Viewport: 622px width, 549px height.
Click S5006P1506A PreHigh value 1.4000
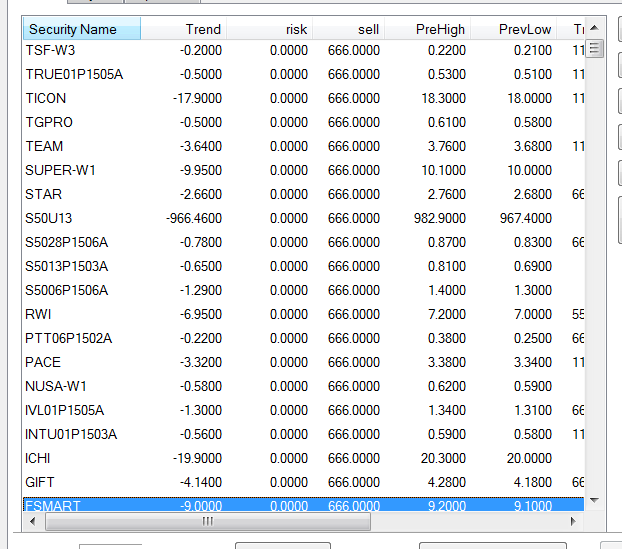point(447,290)
